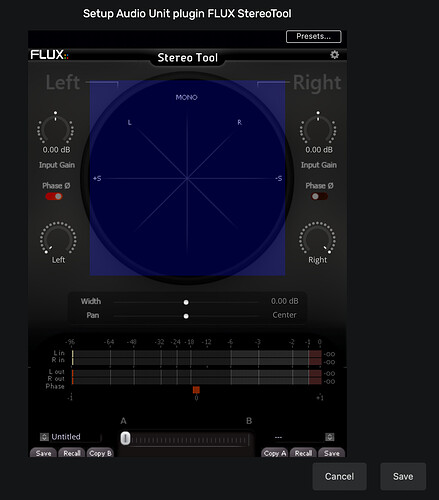Click the orange Phase correlation indicator
Screen dimensions: 439x500
coord(196,390)
